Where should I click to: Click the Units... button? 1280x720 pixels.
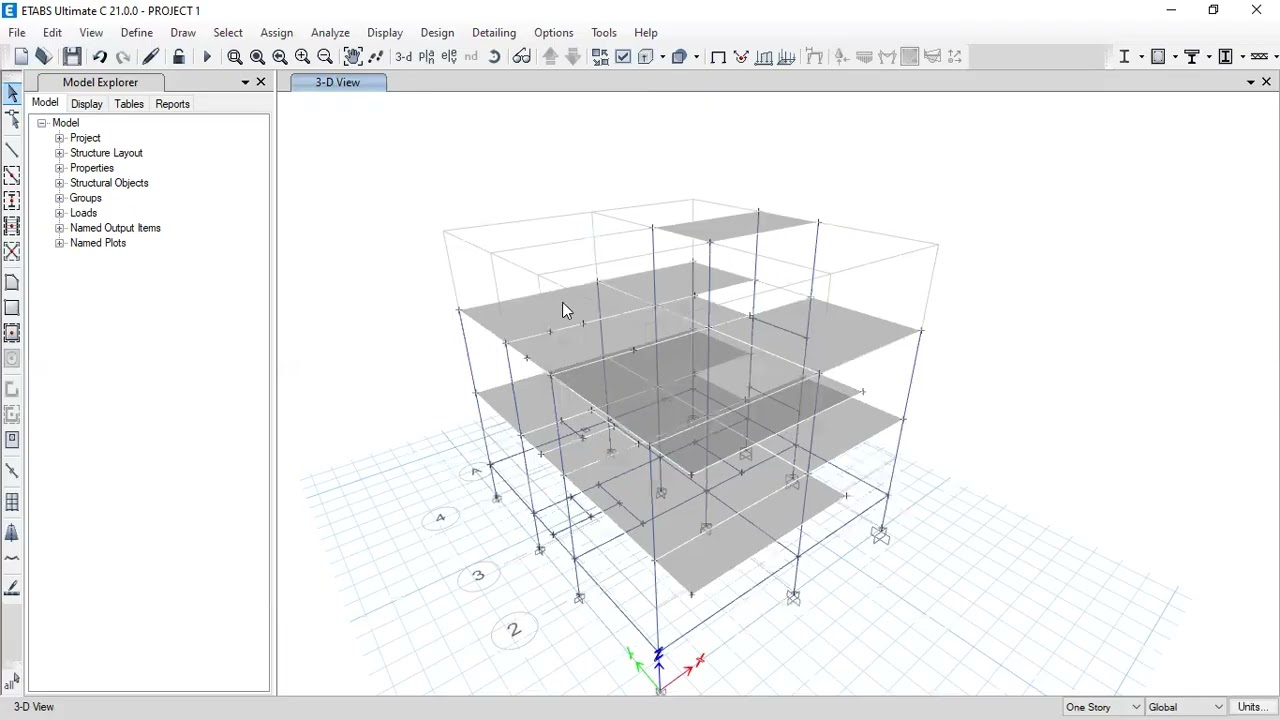click(1253, 707)
